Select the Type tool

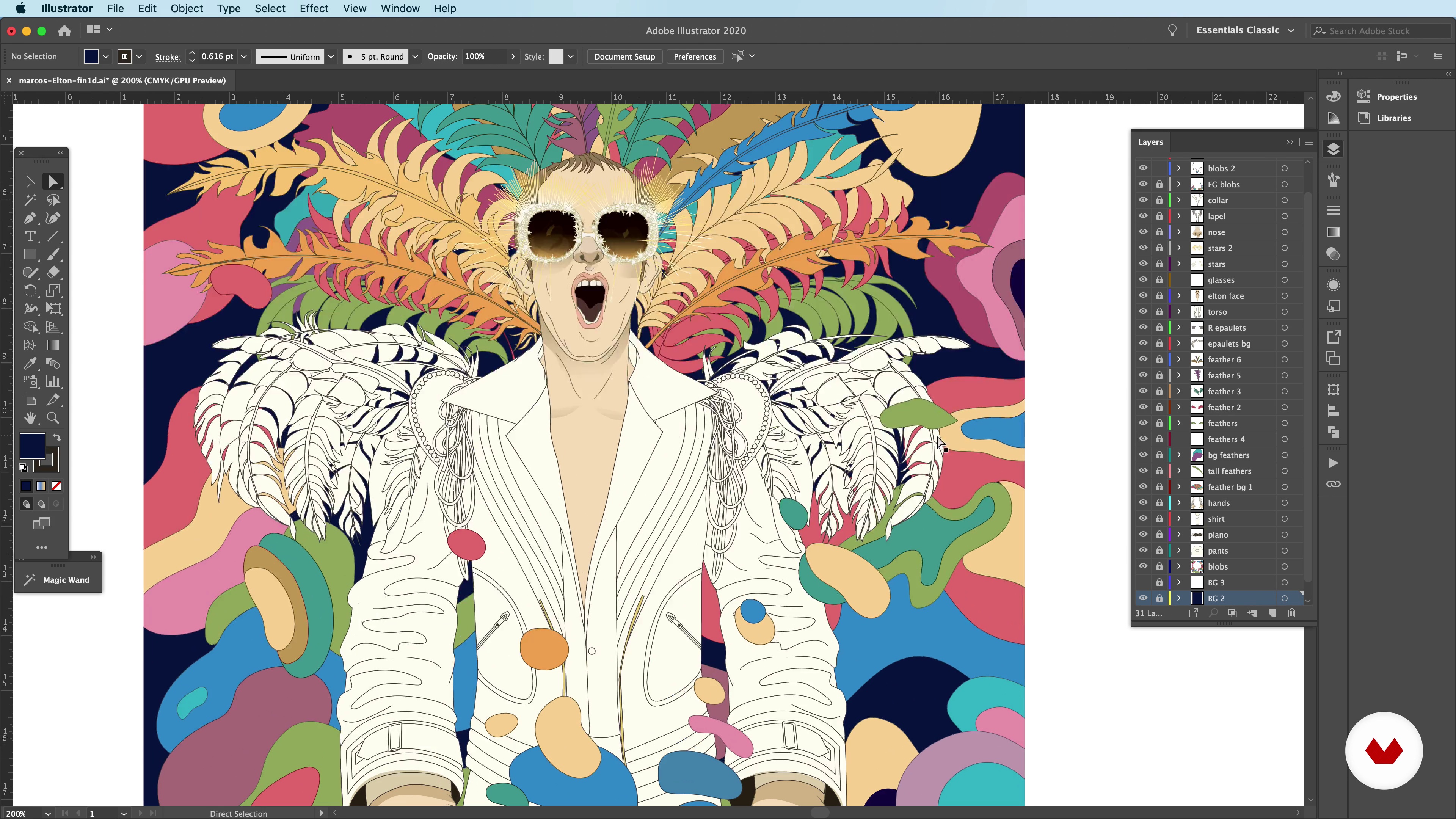[30, 236]
